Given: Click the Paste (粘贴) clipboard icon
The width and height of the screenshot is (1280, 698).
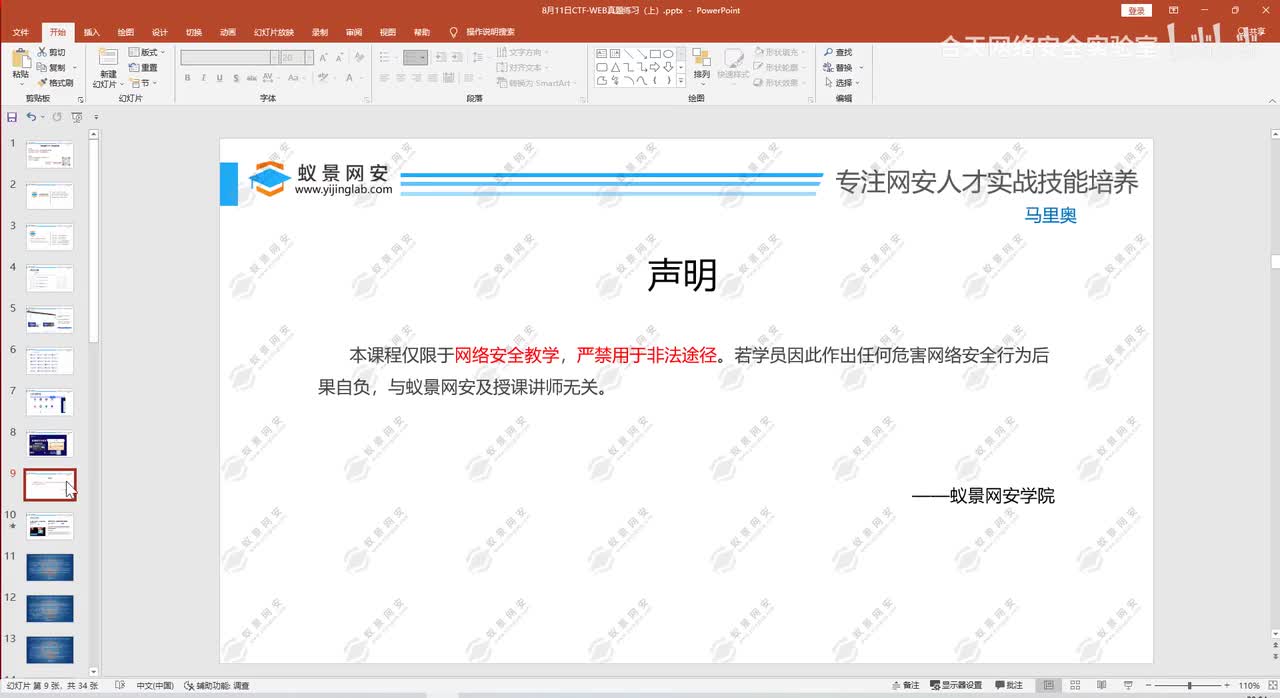Looking at the screenshot, I should (x=20, y=58).
